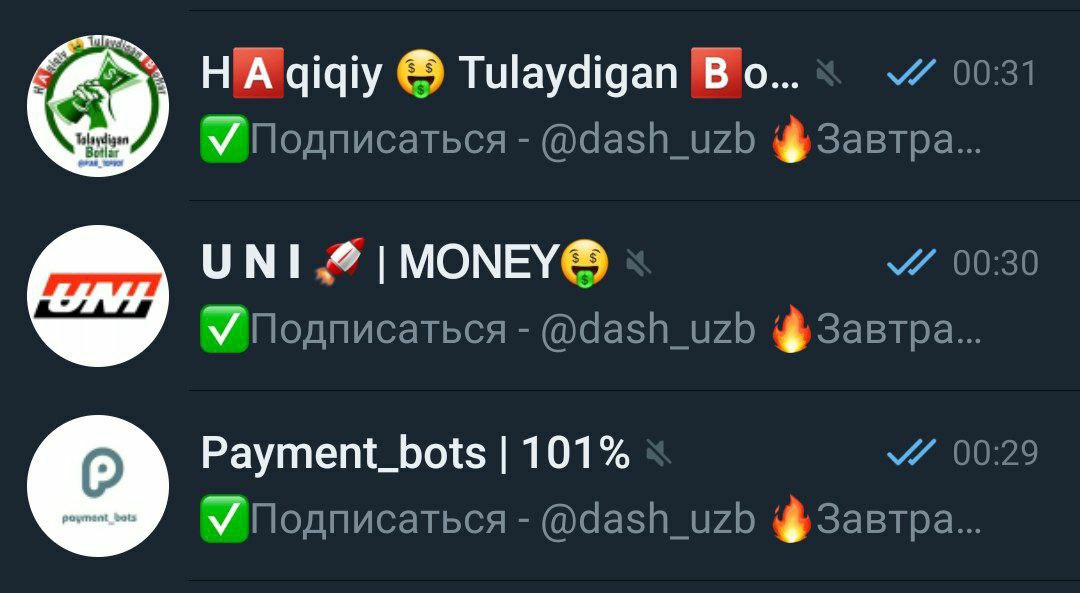The width and height of the screenshot is (1080, 593).
Task: Click the muted icon beside Haqiqiy Tulaydigan
Action: pyautogui.click(x=829, y=73)
